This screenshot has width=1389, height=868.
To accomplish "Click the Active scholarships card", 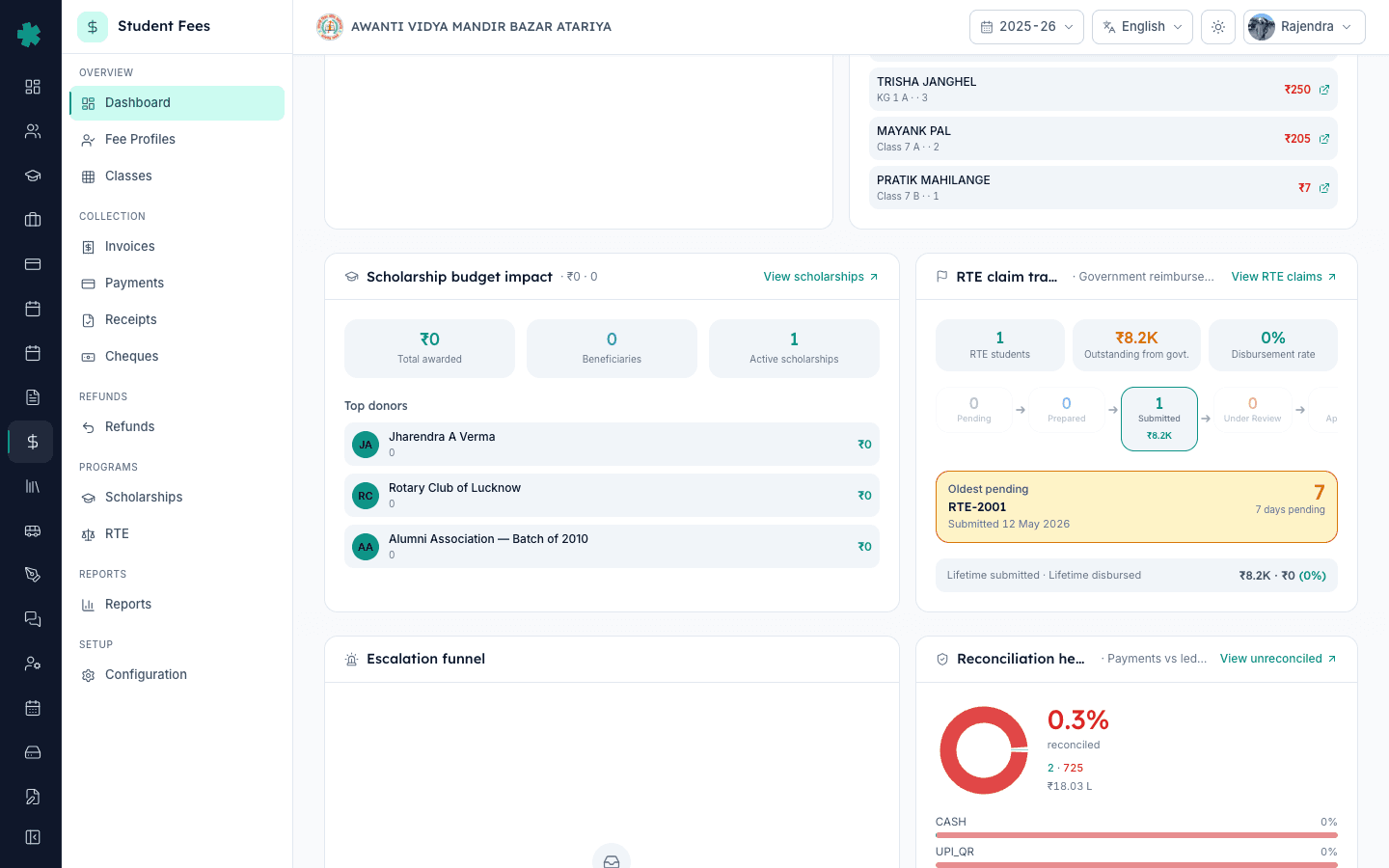I will [794, 348].
